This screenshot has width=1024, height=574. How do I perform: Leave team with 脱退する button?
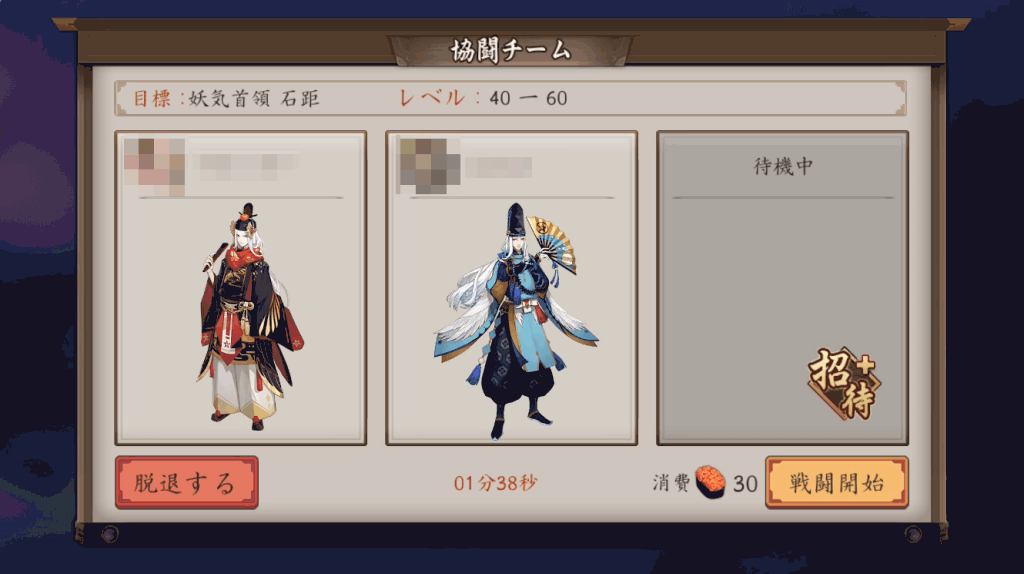(187, 483)
